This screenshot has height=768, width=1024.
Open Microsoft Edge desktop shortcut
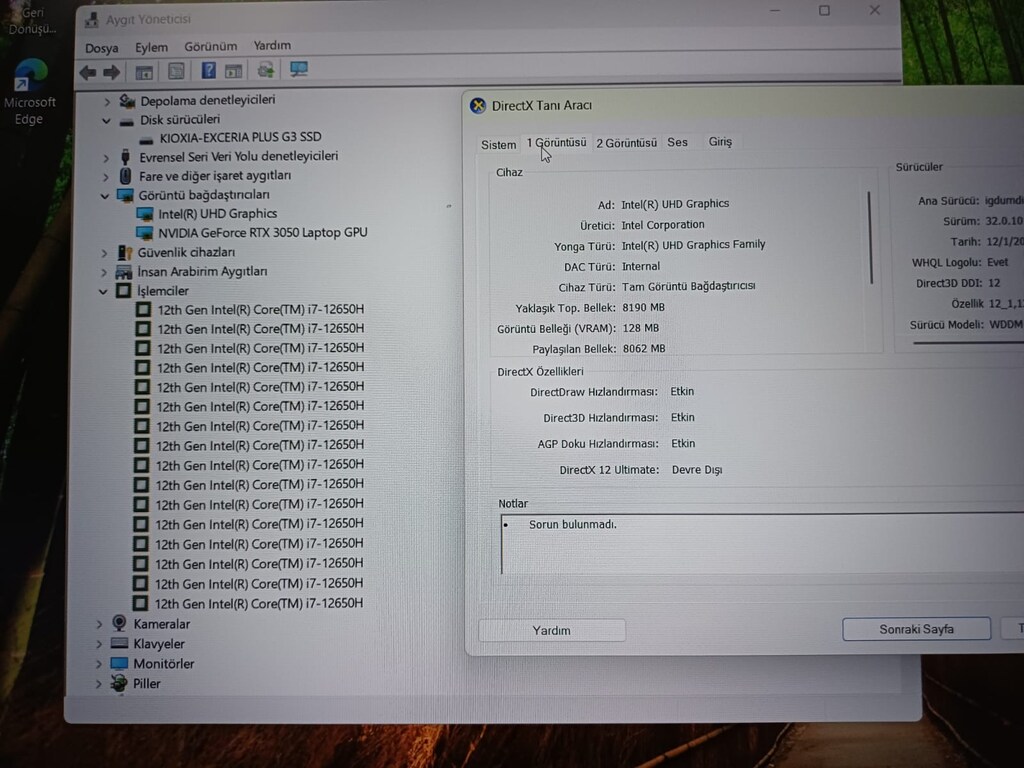click(x=29, y=92)
